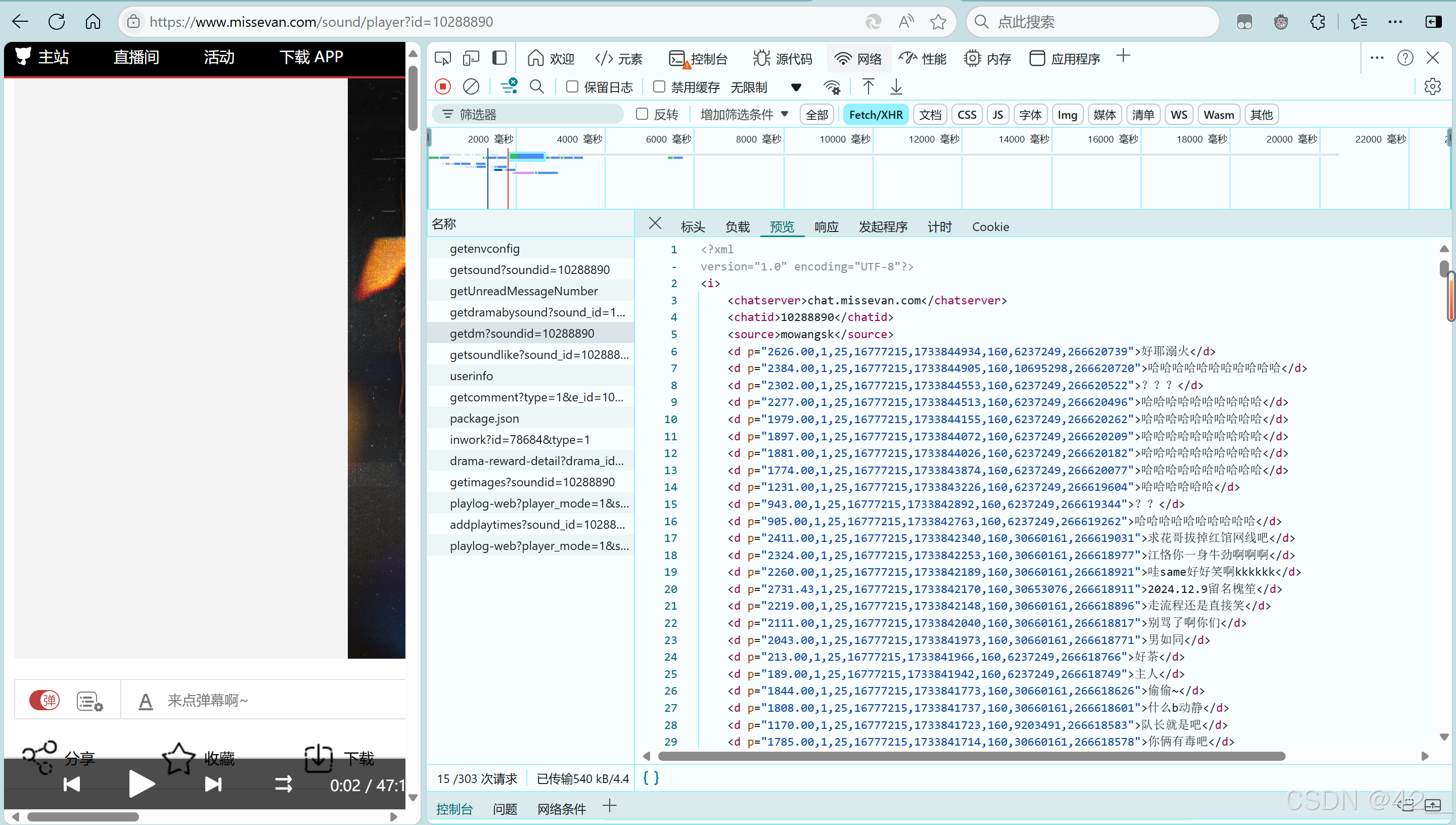The width and height of the screenshot is (1456, 825).
Task: Open the network search magnifier
Action: (536, 86)
